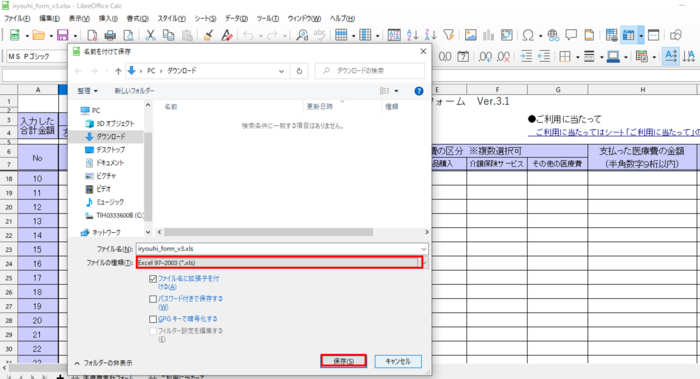The width and height of the screenshot is (700, 379).
Task: Select the Clone Formatting paintbrush icon
Action: pos(208,35)
